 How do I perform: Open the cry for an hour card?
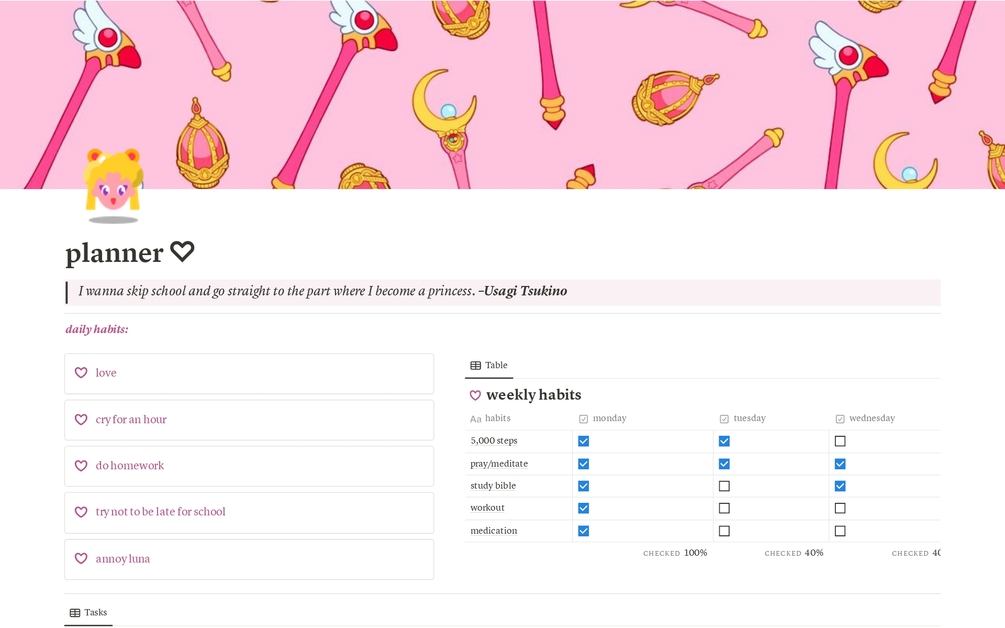coord(249,420)
